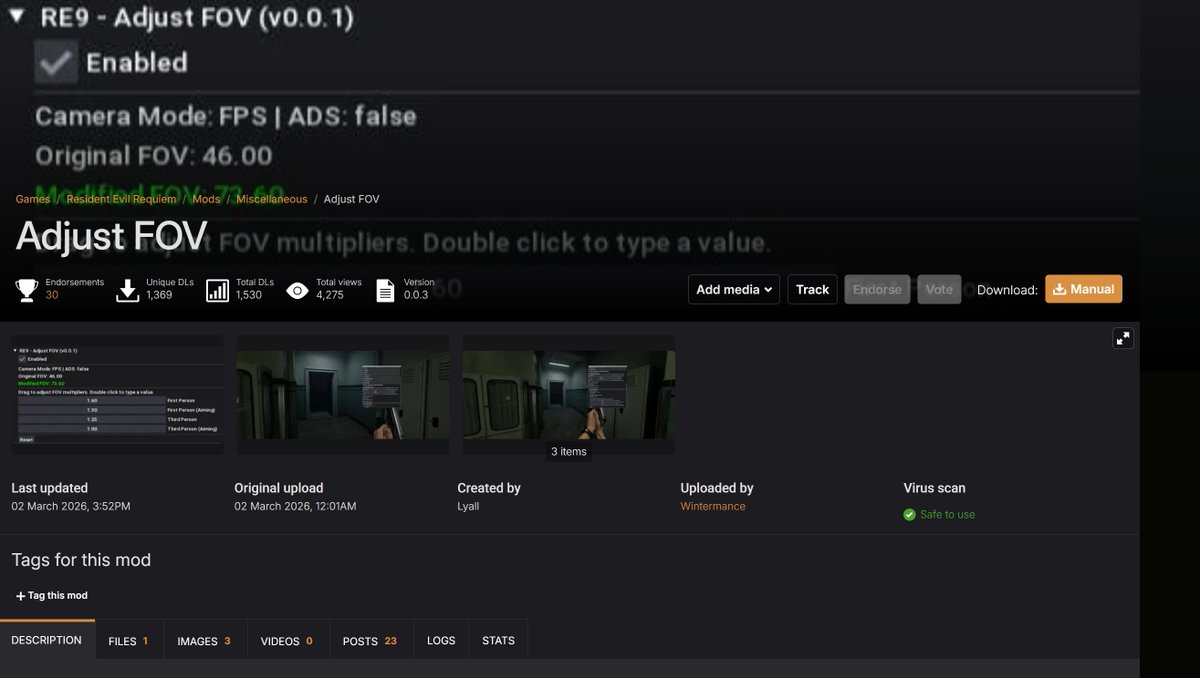
Task: Click the Safe to use status text
Action: [947, 515]
